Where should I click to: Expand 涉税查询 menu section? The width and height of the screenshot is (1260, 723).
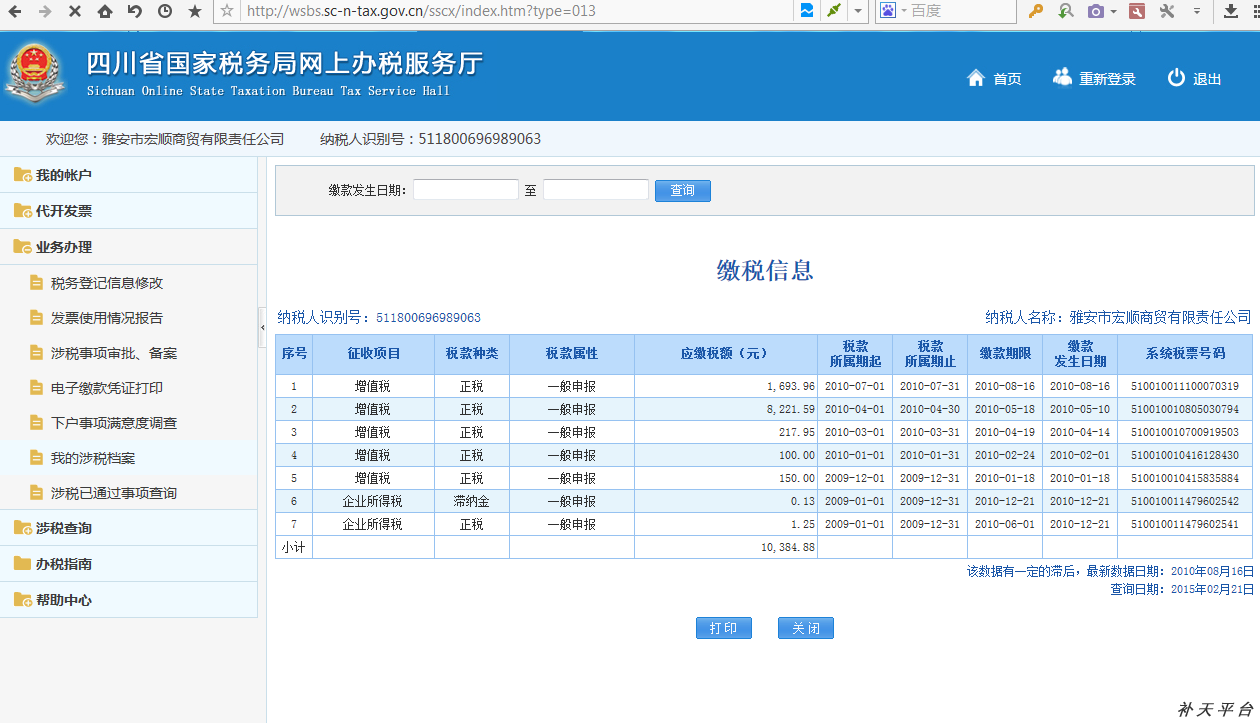click(128, 528)
